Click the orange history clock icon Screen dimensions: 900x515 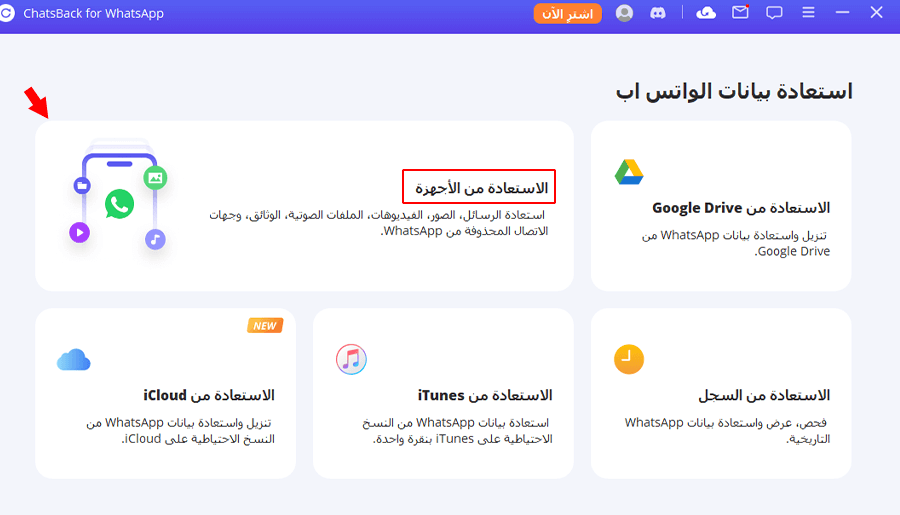(629, 359)
